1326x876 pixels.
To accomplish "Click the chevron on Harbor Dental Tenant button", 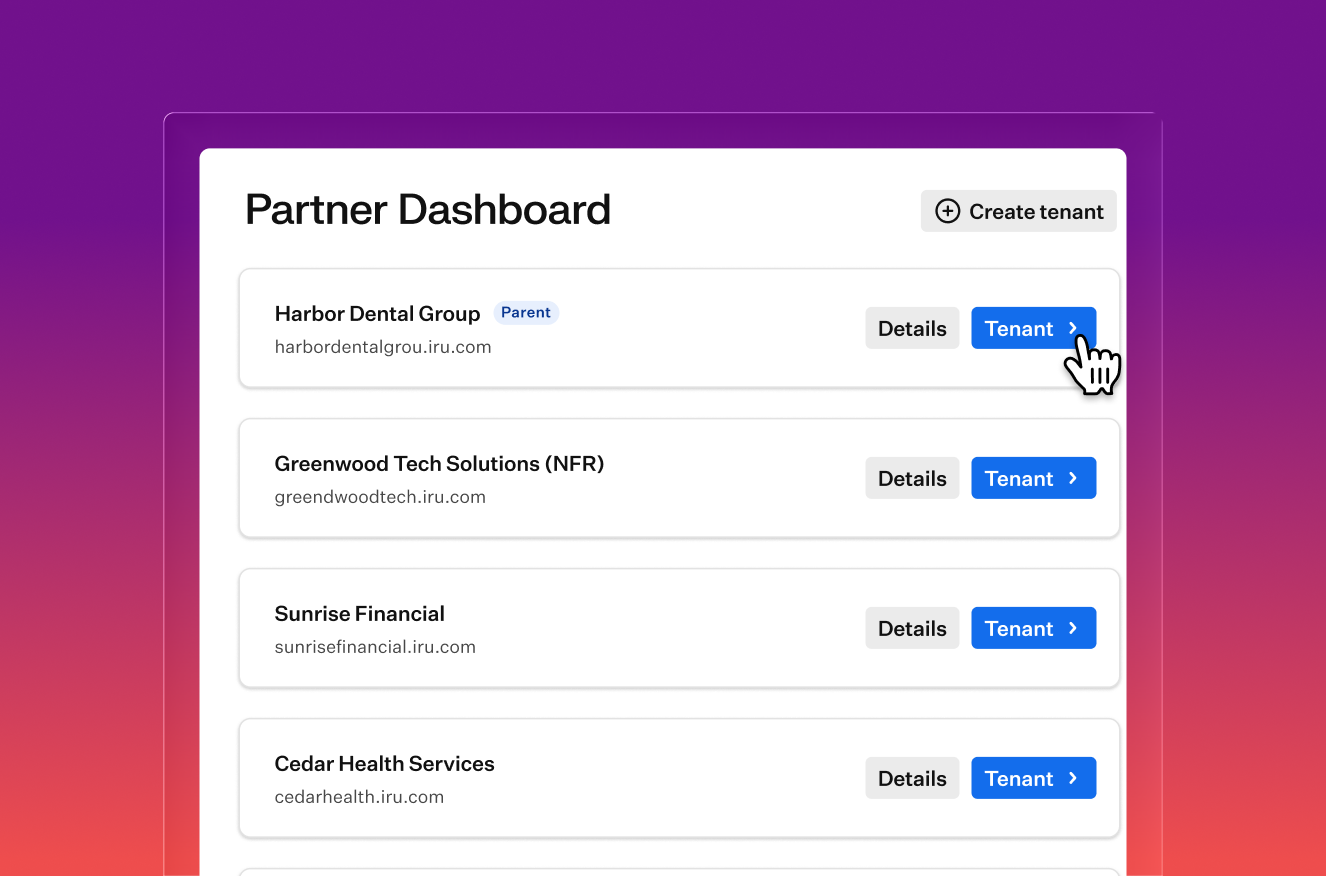I will click(1073, 328).
